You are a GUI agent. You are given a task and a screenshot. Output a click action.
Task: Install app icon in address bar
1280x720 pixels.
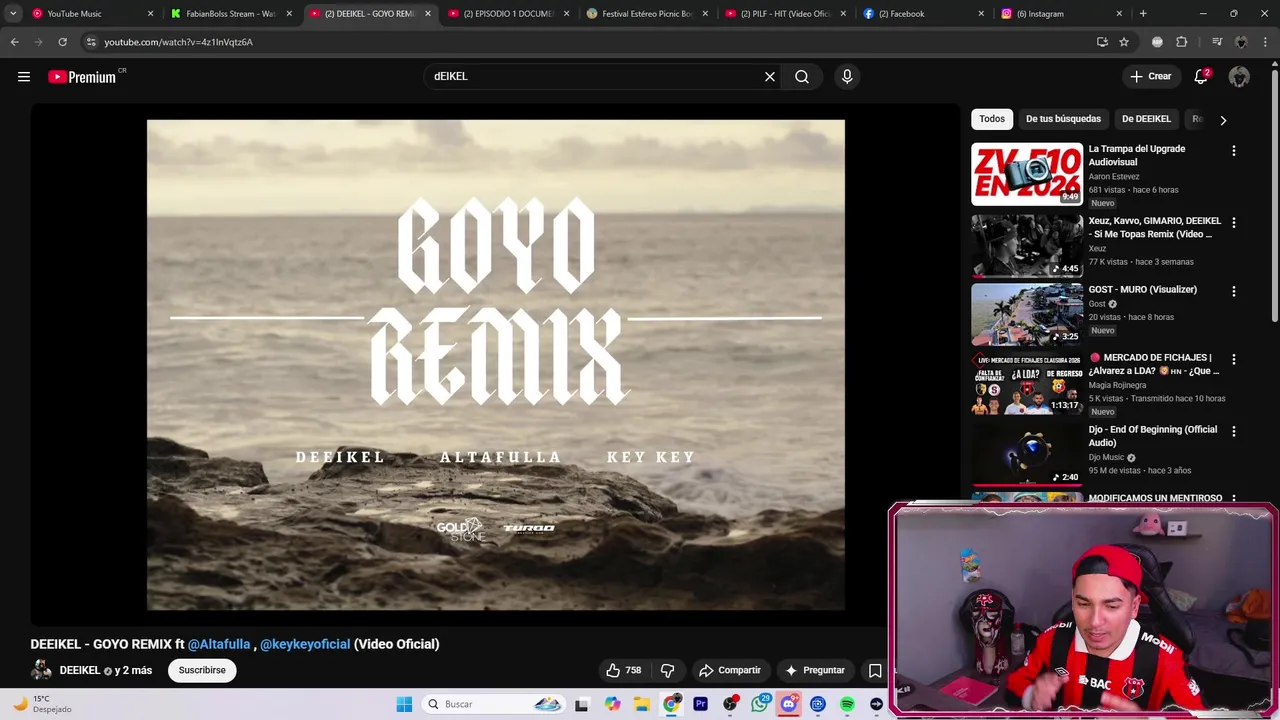point(1102,42)
